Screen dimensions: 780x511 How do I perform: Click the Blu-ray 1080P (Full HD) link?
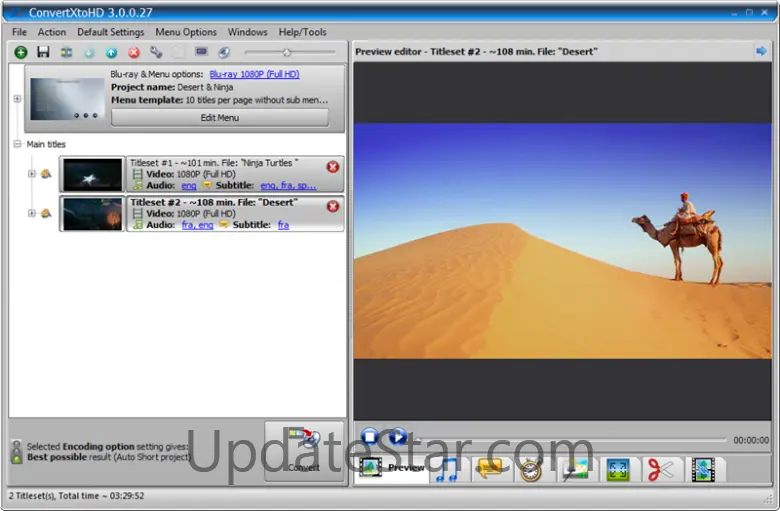pos(254,74)
